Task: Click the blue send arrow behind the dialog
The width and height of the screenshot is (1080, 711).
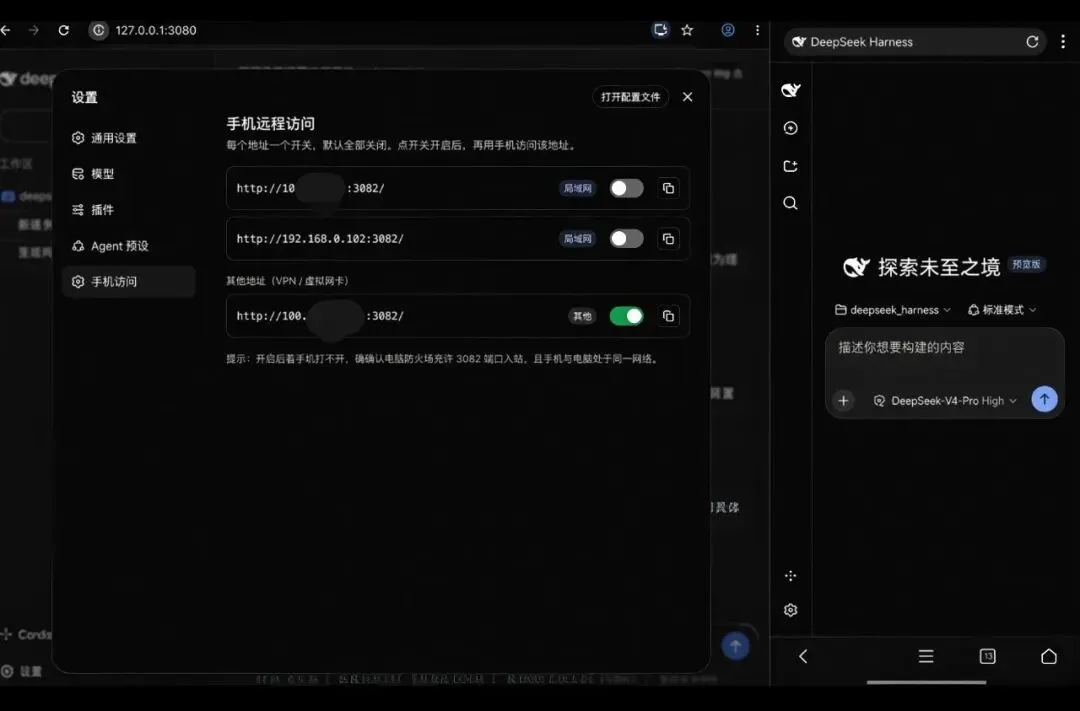Action: pyautogui.click(x=735, y=646)
